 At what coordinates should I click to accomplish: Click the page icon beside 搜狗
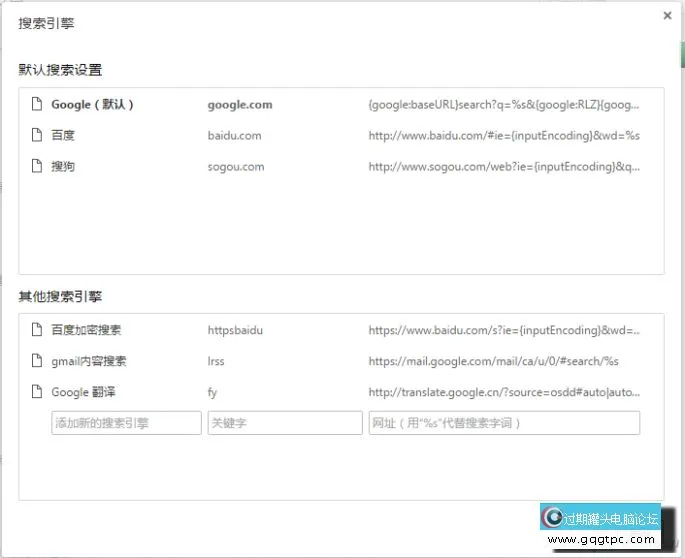coord(37,166)
